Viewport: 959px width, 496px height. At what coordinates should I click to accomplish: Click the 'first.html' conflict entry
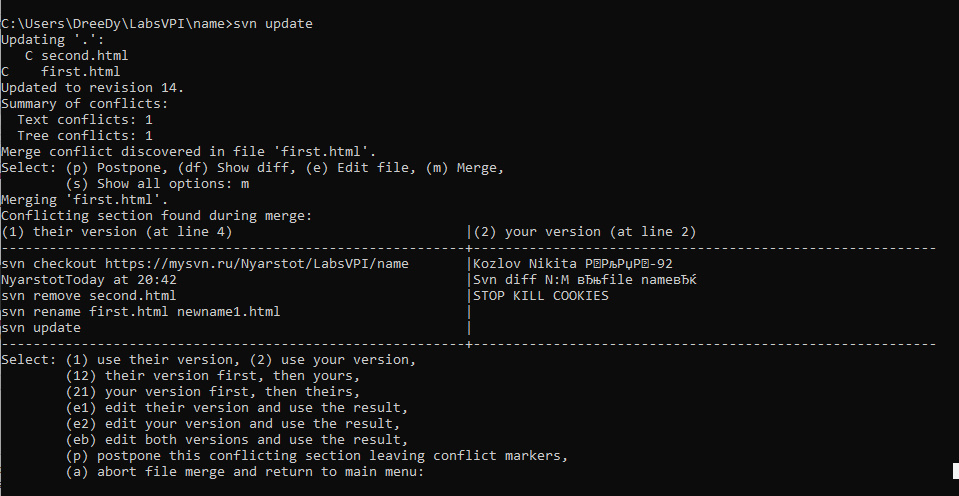coord(61,72)
